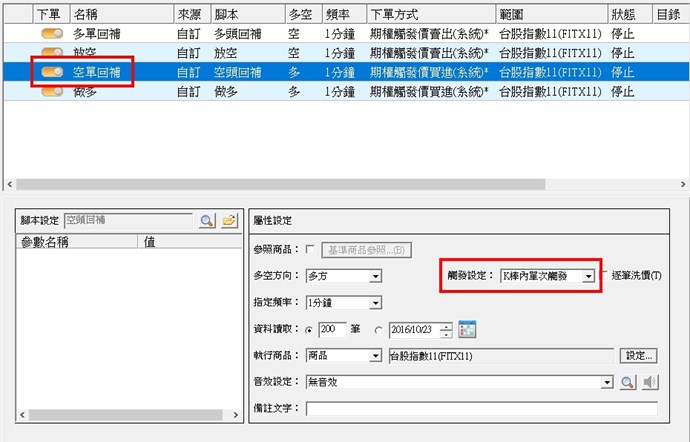Image resolution: width=690 pixels, height=442 pixels.
Task: Preview sound with speaker icon
Action: pyautogui.click(x=650, y=382)
